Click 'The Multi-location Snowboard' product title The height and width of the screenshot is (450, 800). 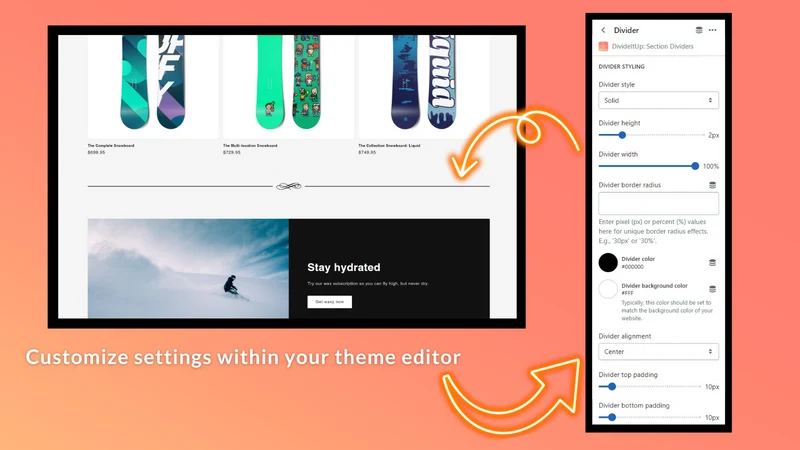click(250, 145)
